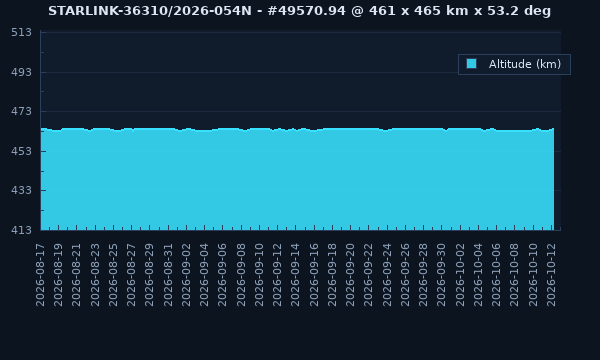The width and height of the screenshot is (600, 360).
Task: Click the x-axis date 2026-09-02
Action: tap(186, 275)
